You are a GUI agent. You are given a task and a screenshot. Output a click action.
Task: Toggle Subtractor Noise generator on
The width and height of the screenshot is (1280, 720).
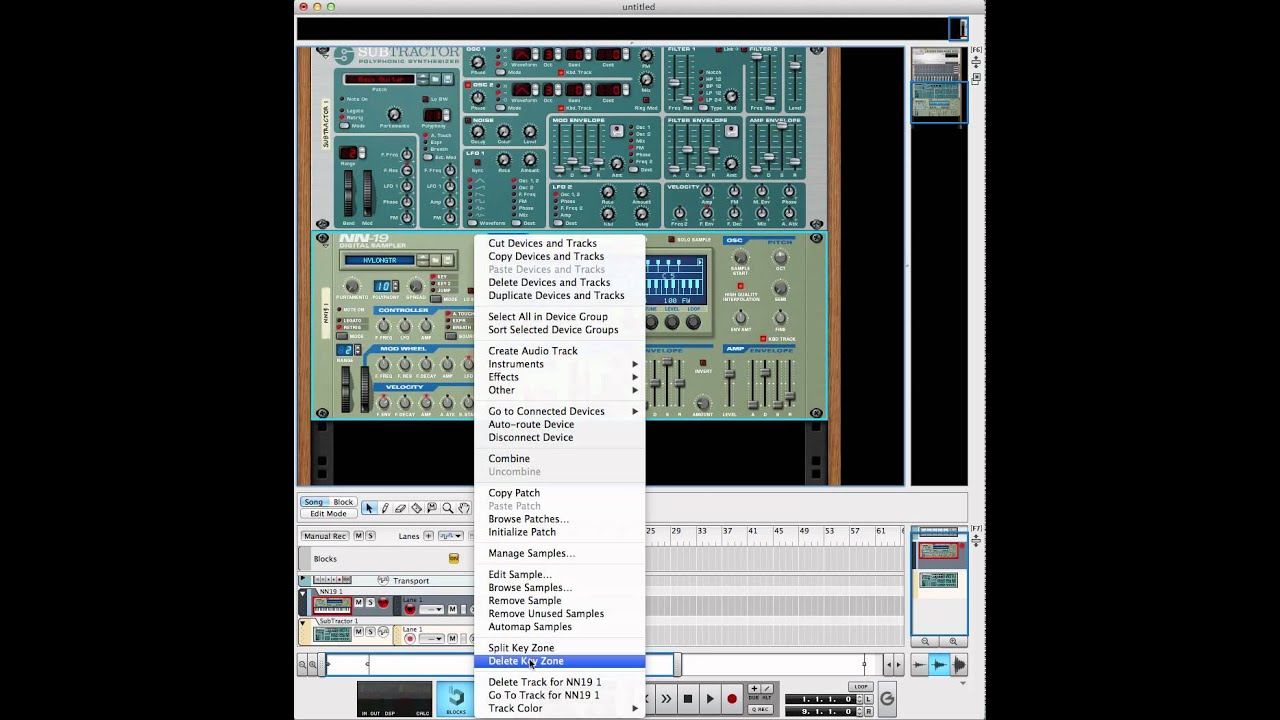coord(468,121)
